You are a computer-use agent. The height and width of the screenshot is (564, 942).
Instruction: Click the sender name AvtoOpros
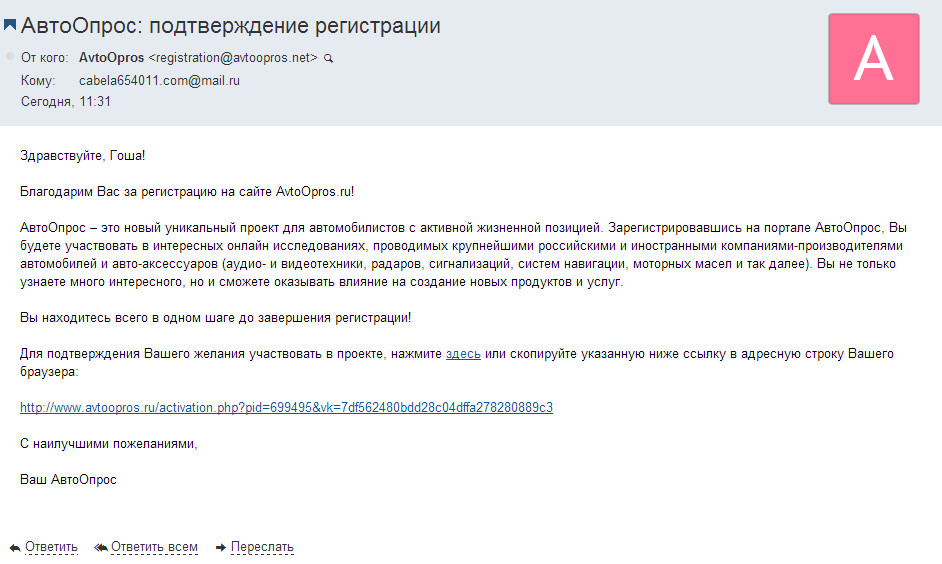pos(111,58)
